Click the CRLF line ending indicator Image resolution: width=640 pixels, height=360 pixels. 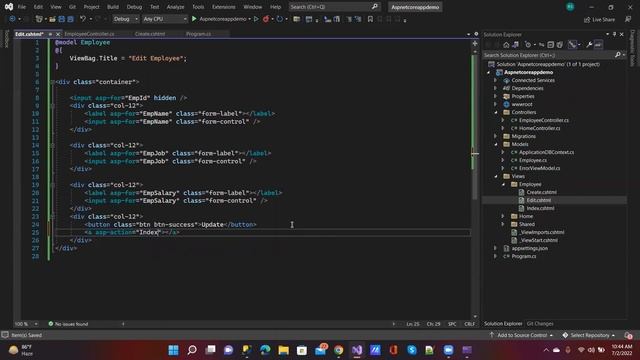[x=469, y=324]
